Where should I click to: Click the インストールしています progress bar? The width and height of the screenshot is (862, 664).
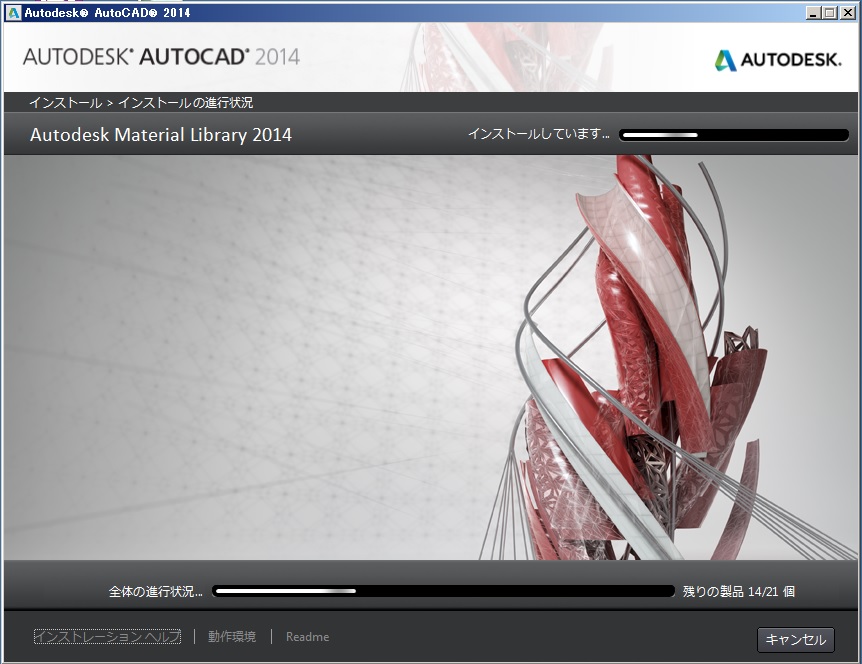734,135
